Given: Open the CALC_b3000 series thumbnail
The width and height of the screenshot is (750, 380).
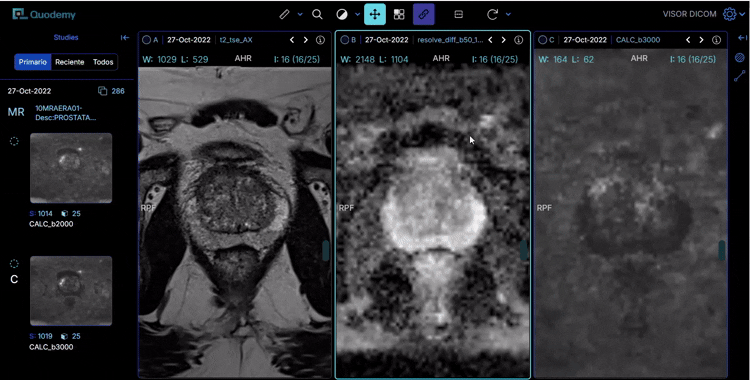Looking at the screenshot, I should 71,291.
